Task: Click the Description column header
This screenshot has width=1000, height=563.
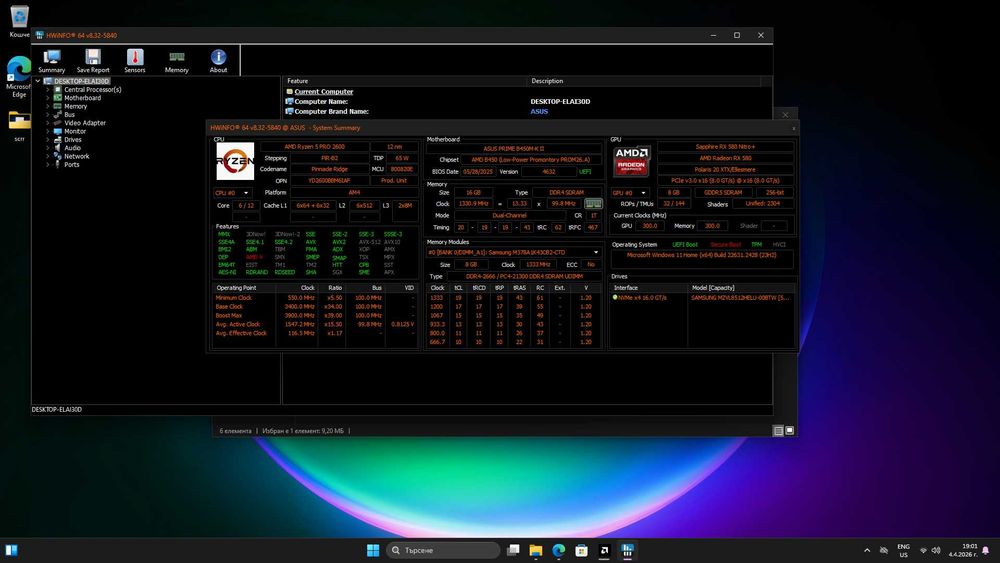Action: (644, 81)
